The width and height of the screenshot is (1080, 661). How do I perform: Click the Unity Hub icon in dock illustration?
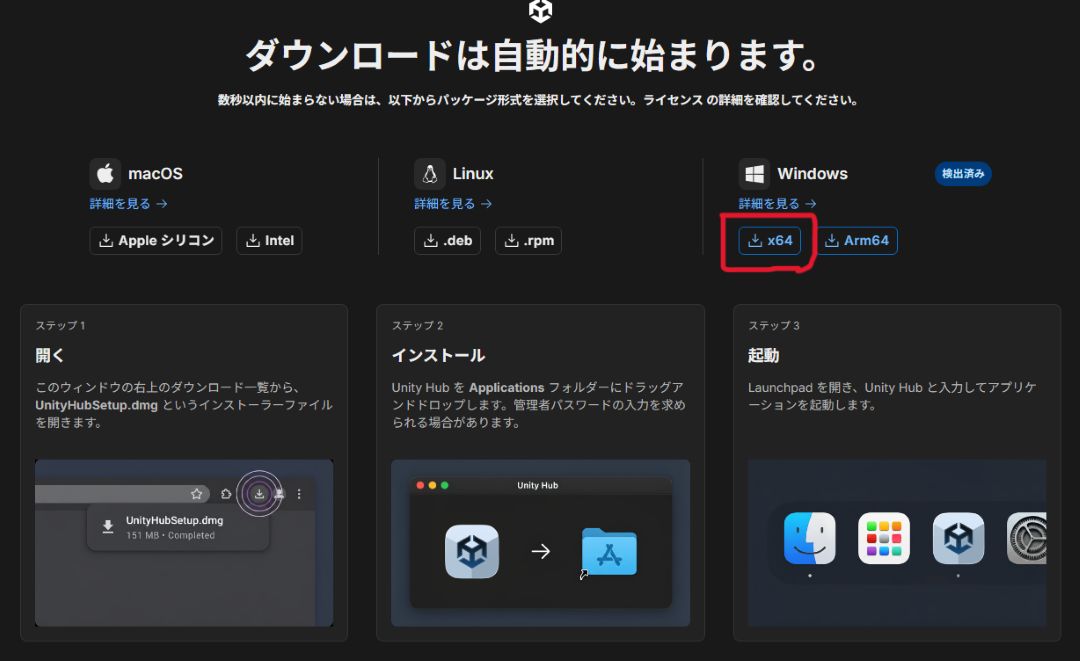[x=958, y=538]
